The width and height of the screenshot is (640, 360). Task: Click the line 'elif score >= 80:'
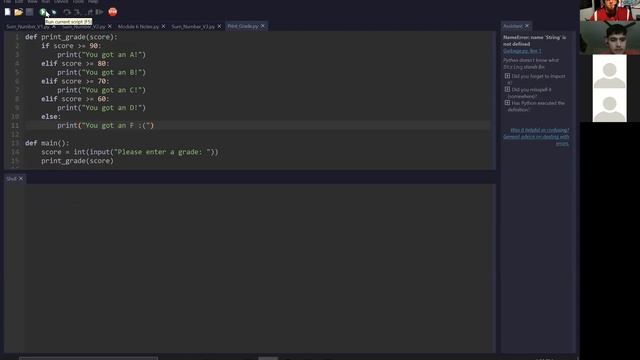pyautogui.click(x=75, y=64)
